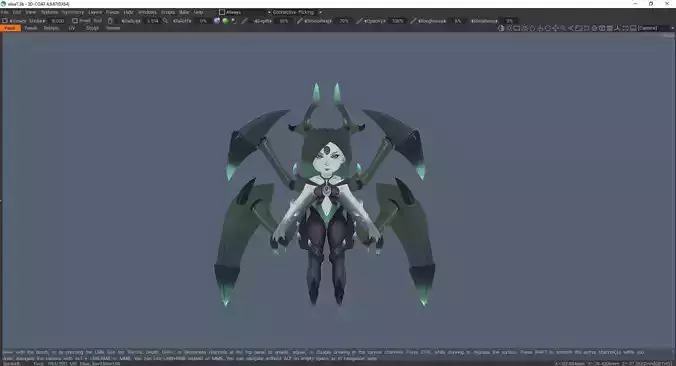Toggle the depth channel sphere icon
The height and width of the screenshot is (366, 676).
(x=217, y=21)
